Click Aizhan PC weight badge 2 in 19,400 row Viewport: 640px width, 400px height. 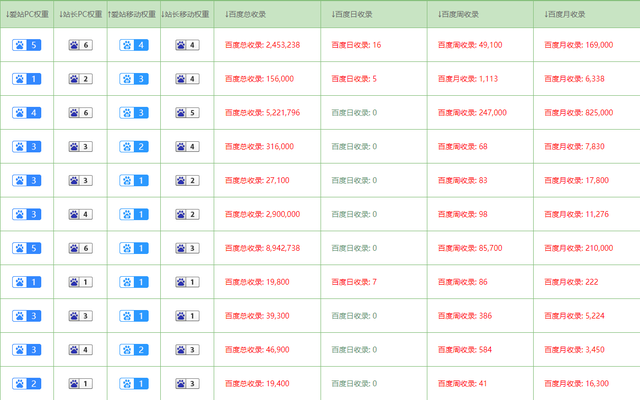point(27,384)
